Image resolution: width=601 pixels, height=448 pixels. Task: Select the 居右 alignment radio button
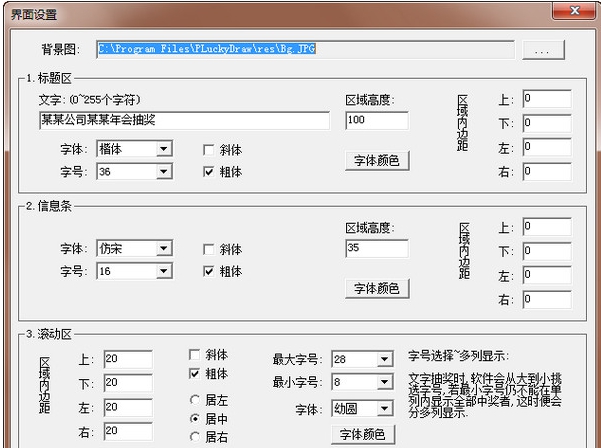(x=195, y=437)
